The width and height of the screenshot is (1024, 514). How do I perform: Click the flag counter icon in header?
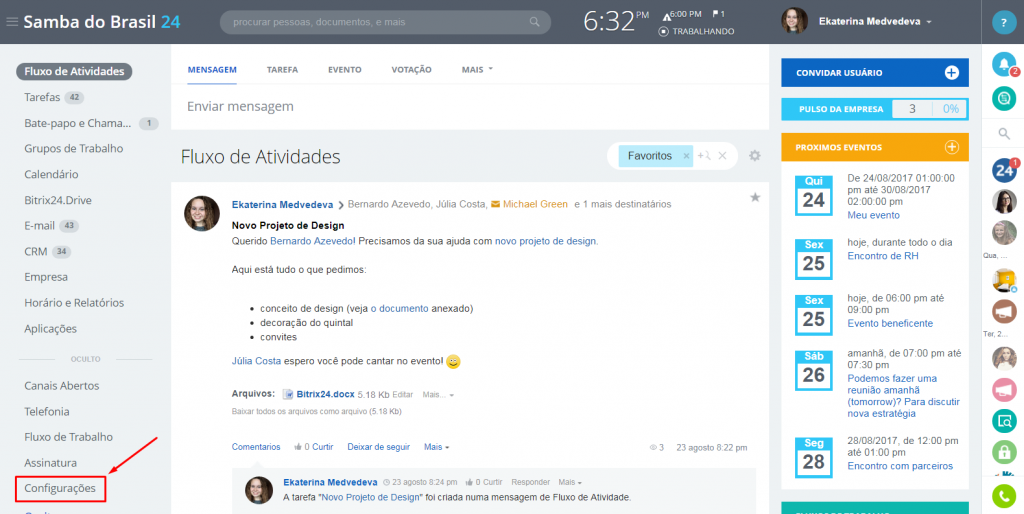[x=718, y=14]
